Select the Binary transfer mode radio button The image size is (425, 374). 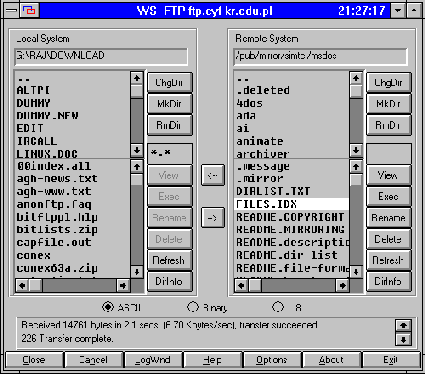193,307
